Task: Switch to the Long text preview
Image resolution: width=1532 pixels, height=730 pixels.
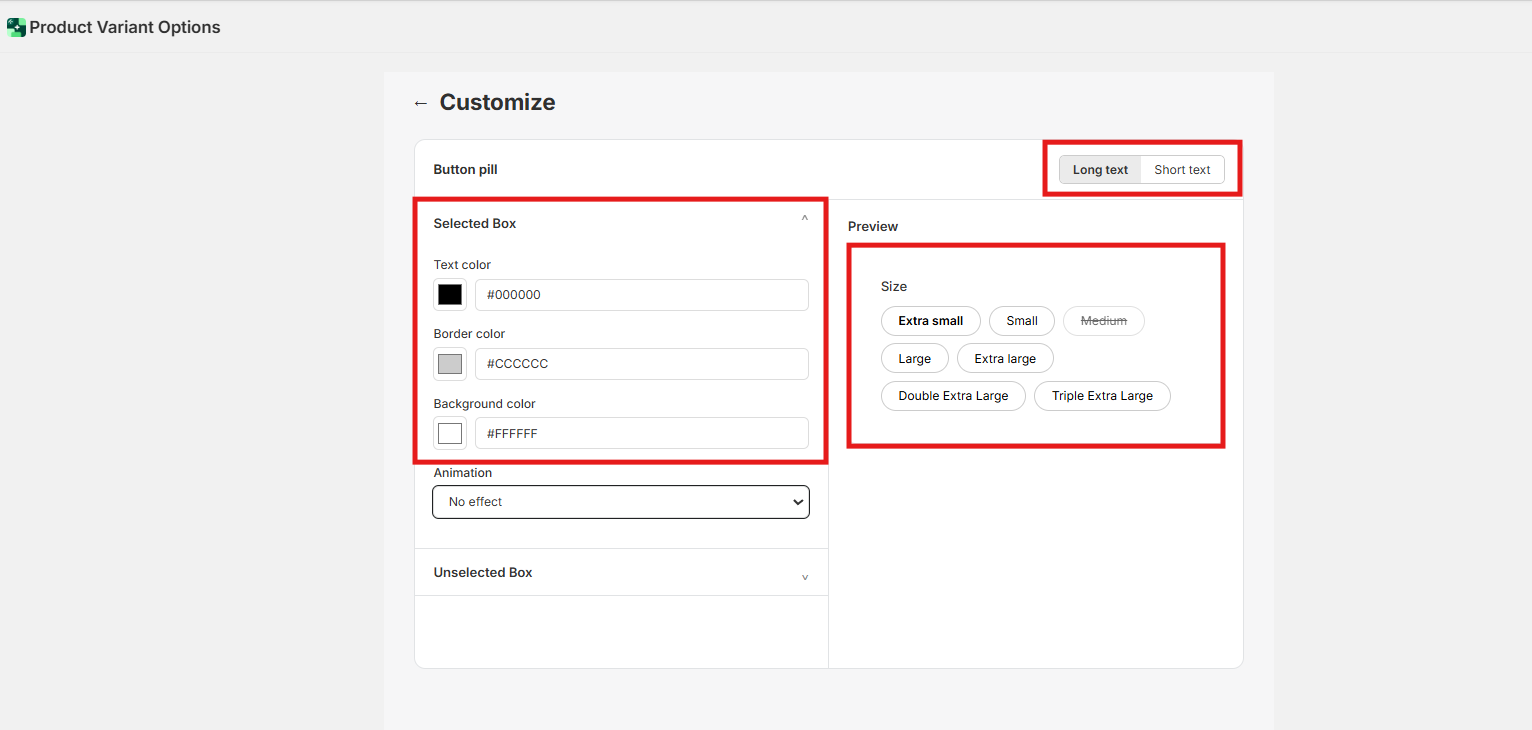Action: click(1100, 170)
